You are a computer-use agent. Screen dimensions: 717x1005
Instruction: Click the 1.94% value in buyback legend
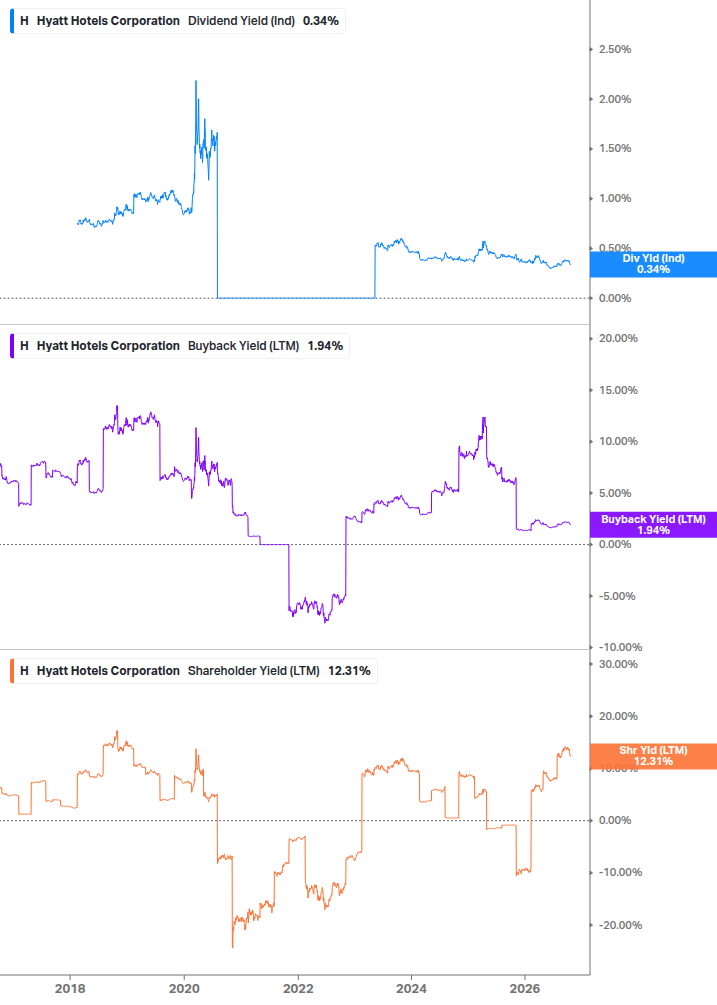[x=326, y=346]
